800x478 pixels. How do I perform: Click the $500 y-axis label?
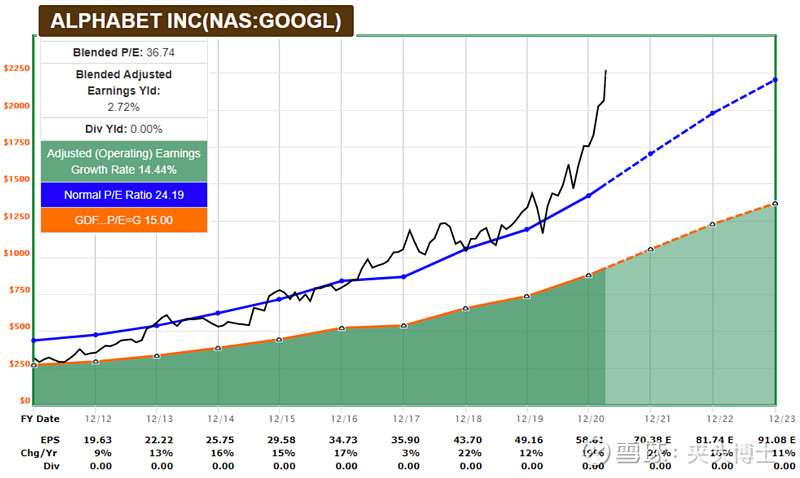click(19, 326)
